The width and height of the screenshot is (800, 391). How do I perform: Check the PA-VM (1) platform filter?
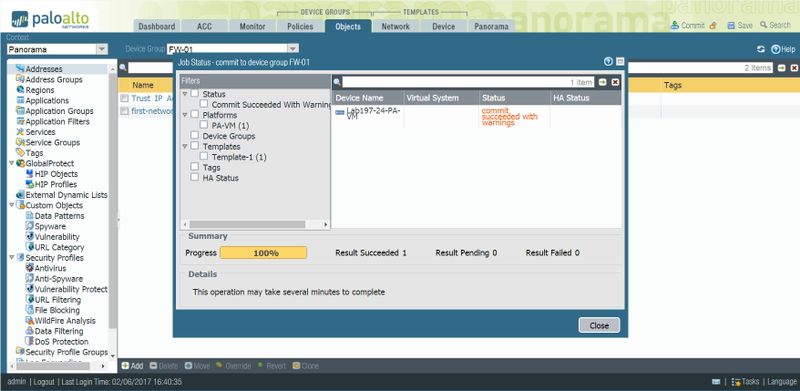[204, 125]
